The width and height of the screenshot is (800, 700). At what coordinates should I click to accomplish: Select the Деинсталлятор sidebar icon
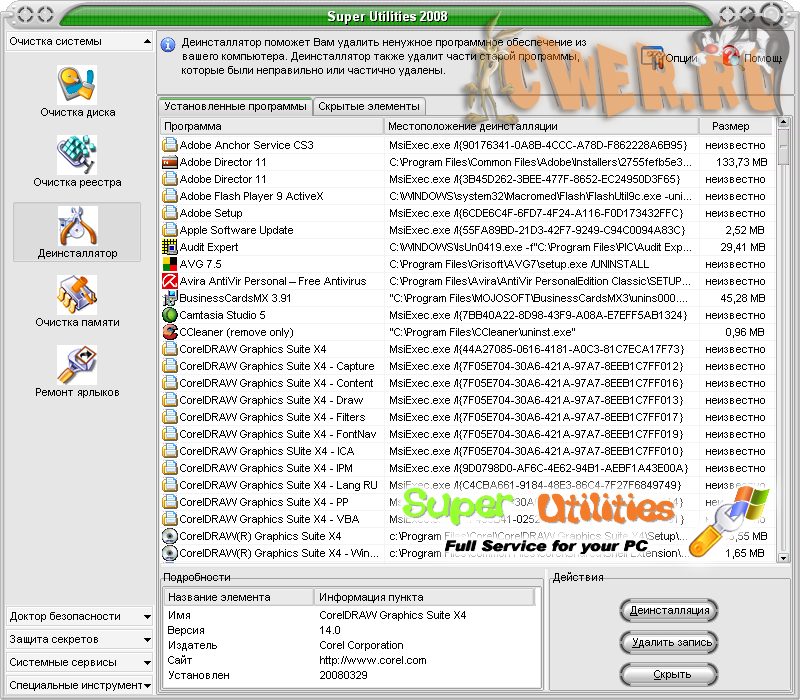(77, 228)
